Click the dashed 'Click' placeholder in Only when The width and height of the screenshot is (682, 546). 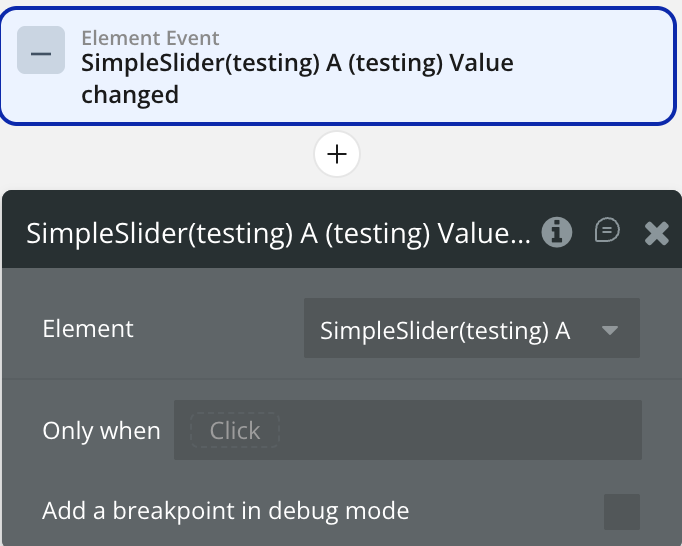[234, 430]
